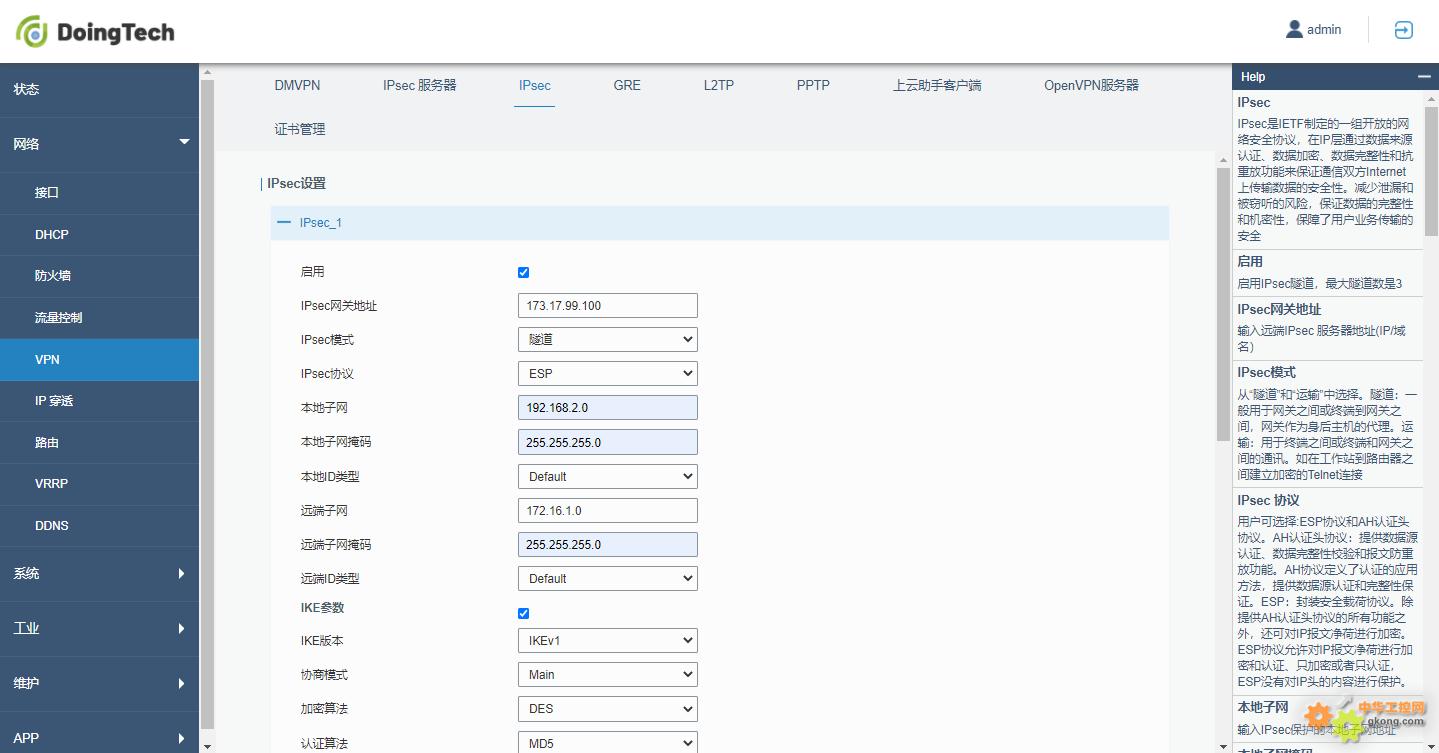Click the Help panel scrollbar

pos(1431,170)
